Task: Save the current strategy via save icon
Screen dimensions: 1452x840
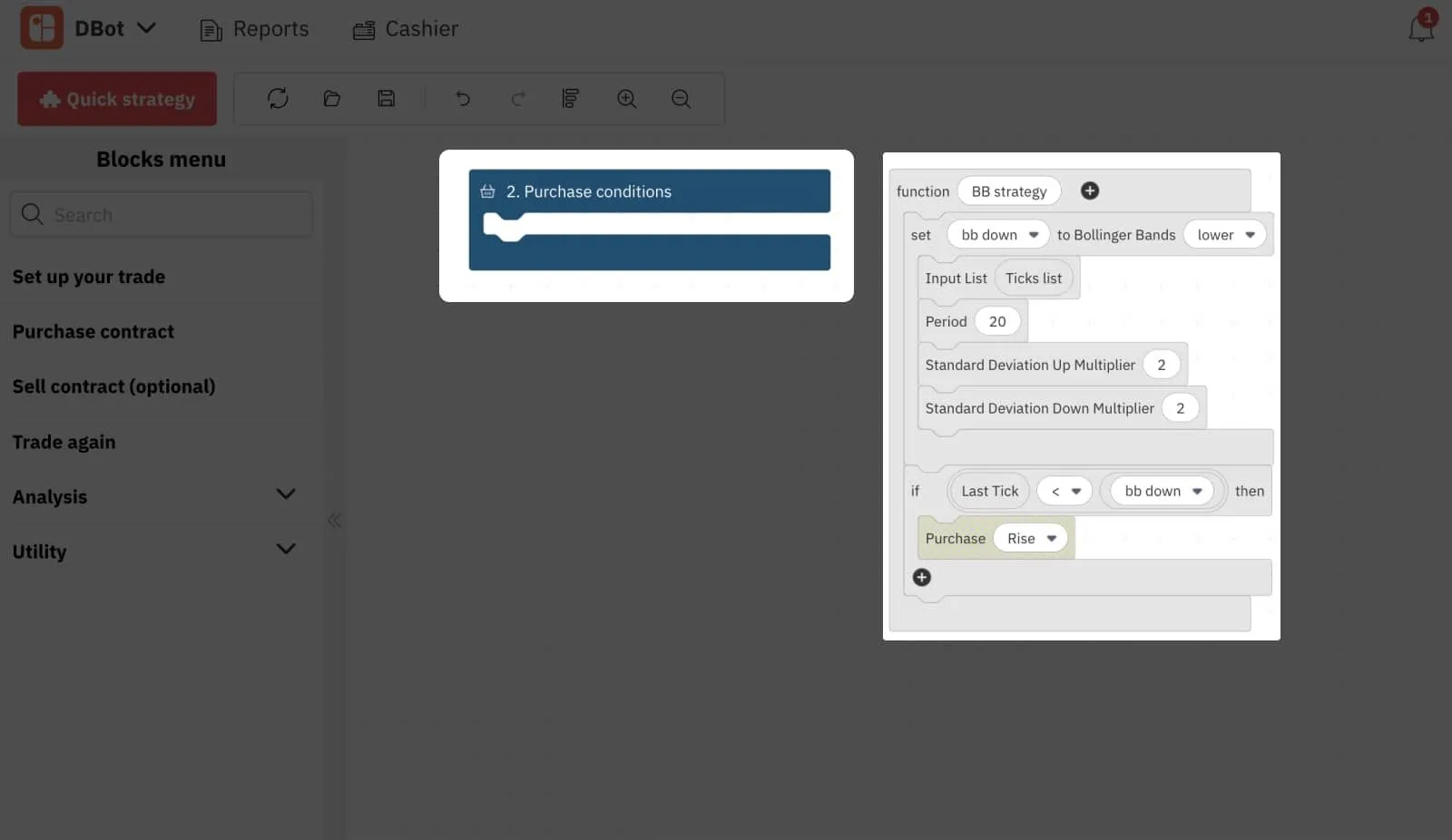Action: click(x=387, y=99)
